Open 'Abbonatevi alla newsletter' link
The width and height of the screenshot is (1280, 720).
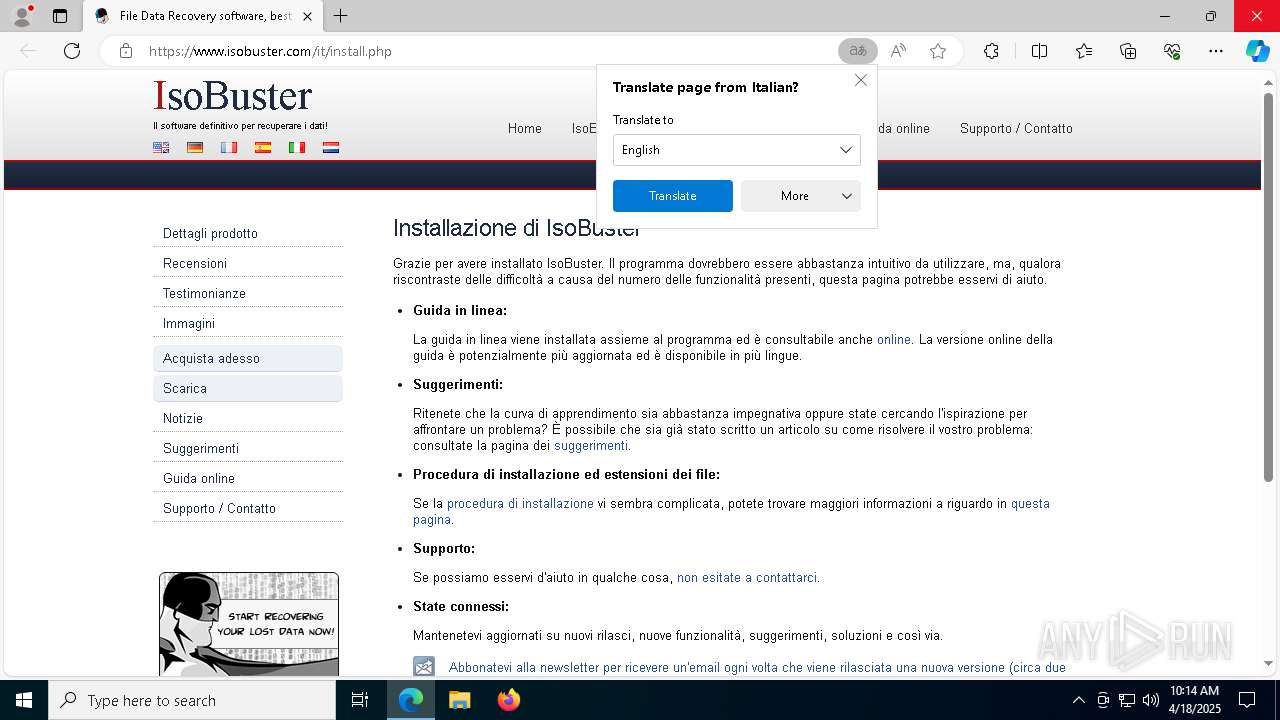pyautogui.click(x=757, y=667)
